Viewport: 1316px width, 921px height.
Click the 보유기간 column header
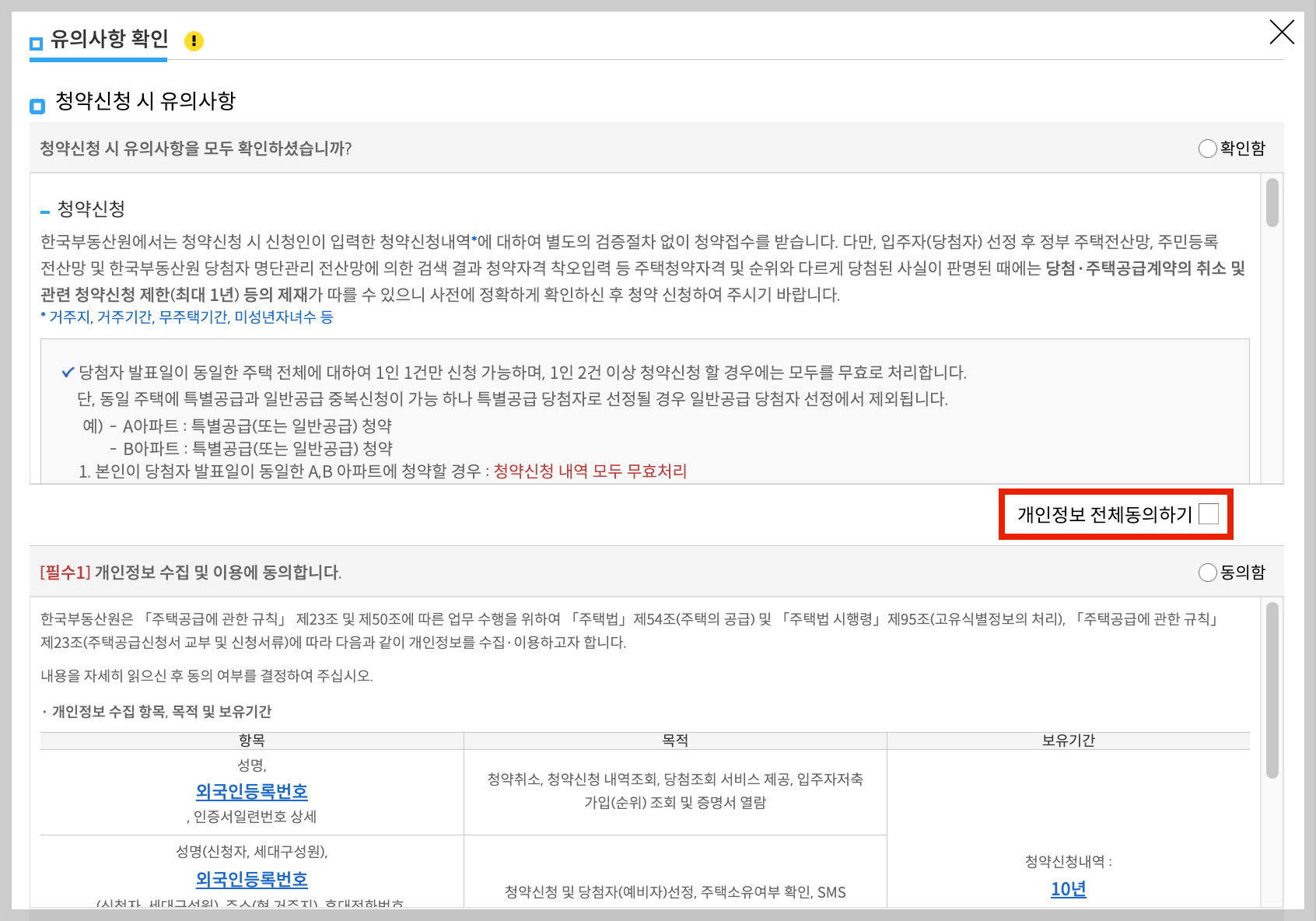click(1068, 741)
